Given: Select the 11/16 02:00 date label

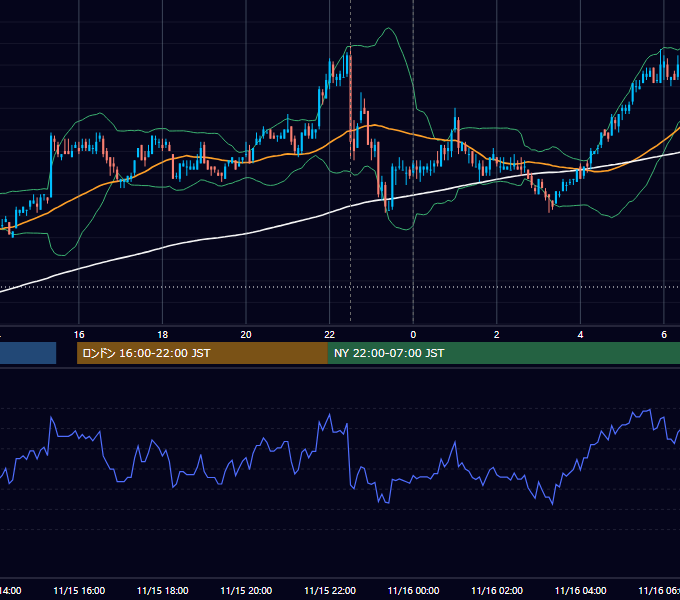Looking at the screenshot, I should click(x=497, y=590).
